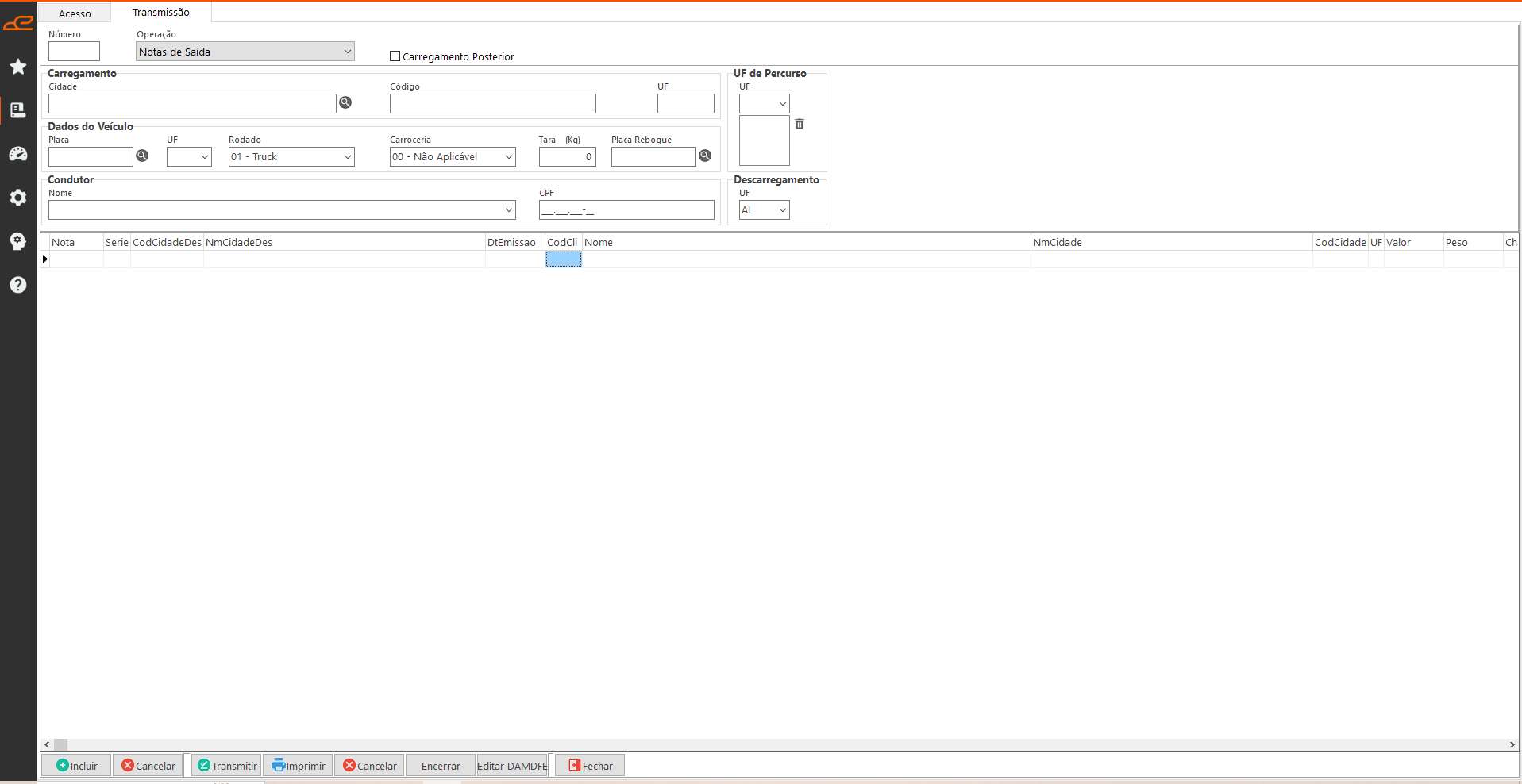The width and height of the screenshot is (1522, 784).
Task: Click the search icon next to Placa field
Action: point(142,156)
